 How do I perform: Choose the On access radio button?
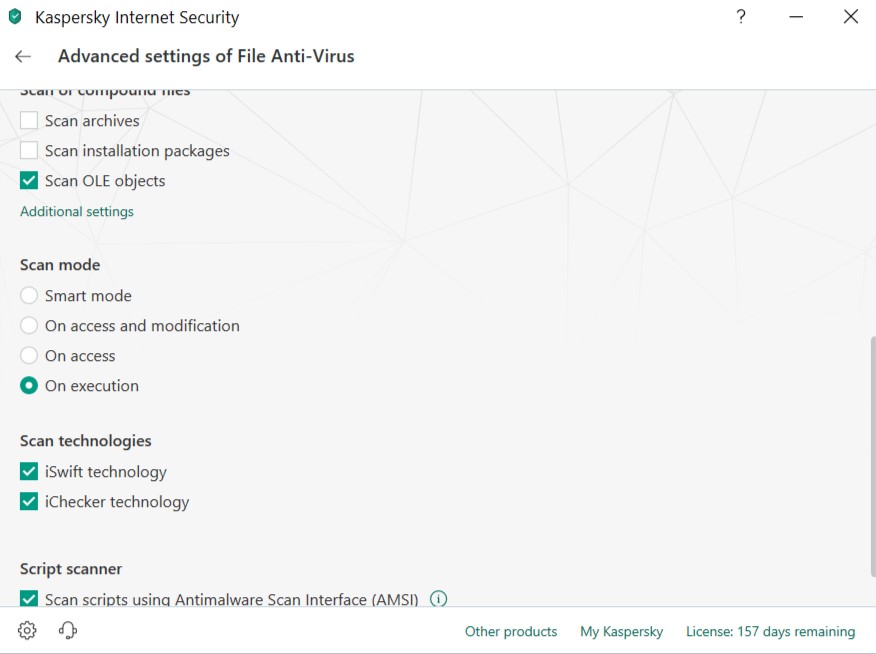click(29, 356)
